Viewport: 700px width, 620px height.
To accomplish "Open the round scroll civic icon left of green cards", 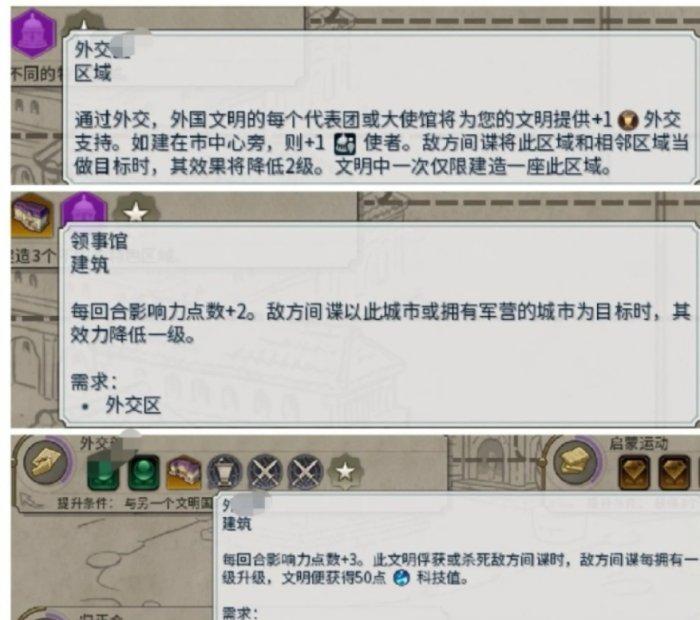I will (x=47, y=462).
